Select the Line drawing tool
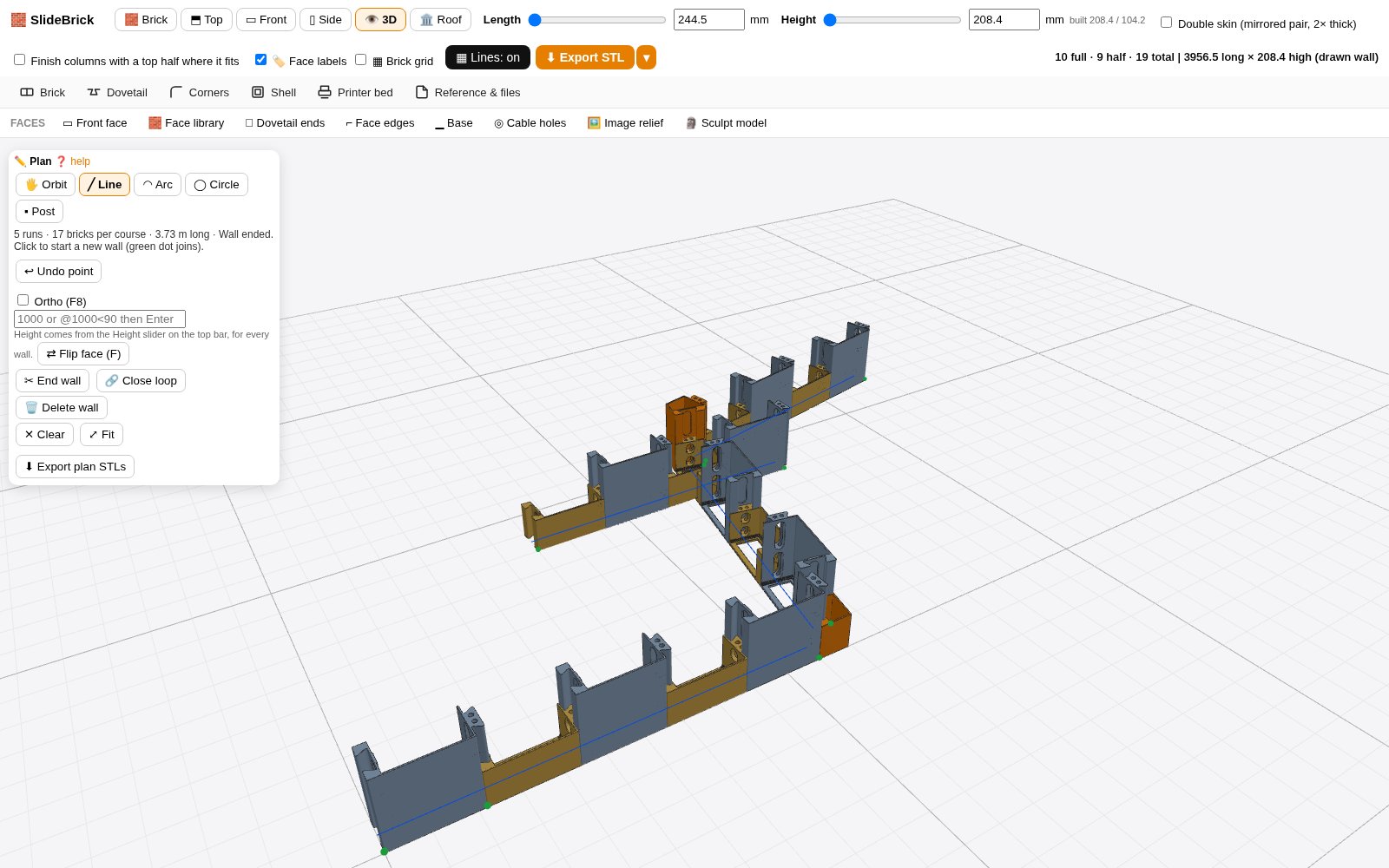 pyautogui.click(x=104, y=184)
